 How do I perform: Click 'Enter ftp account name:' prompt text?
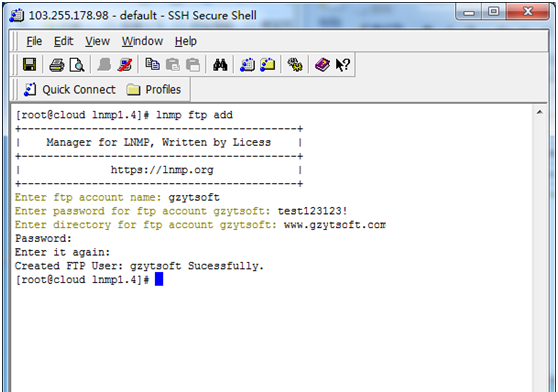point(88,197)
